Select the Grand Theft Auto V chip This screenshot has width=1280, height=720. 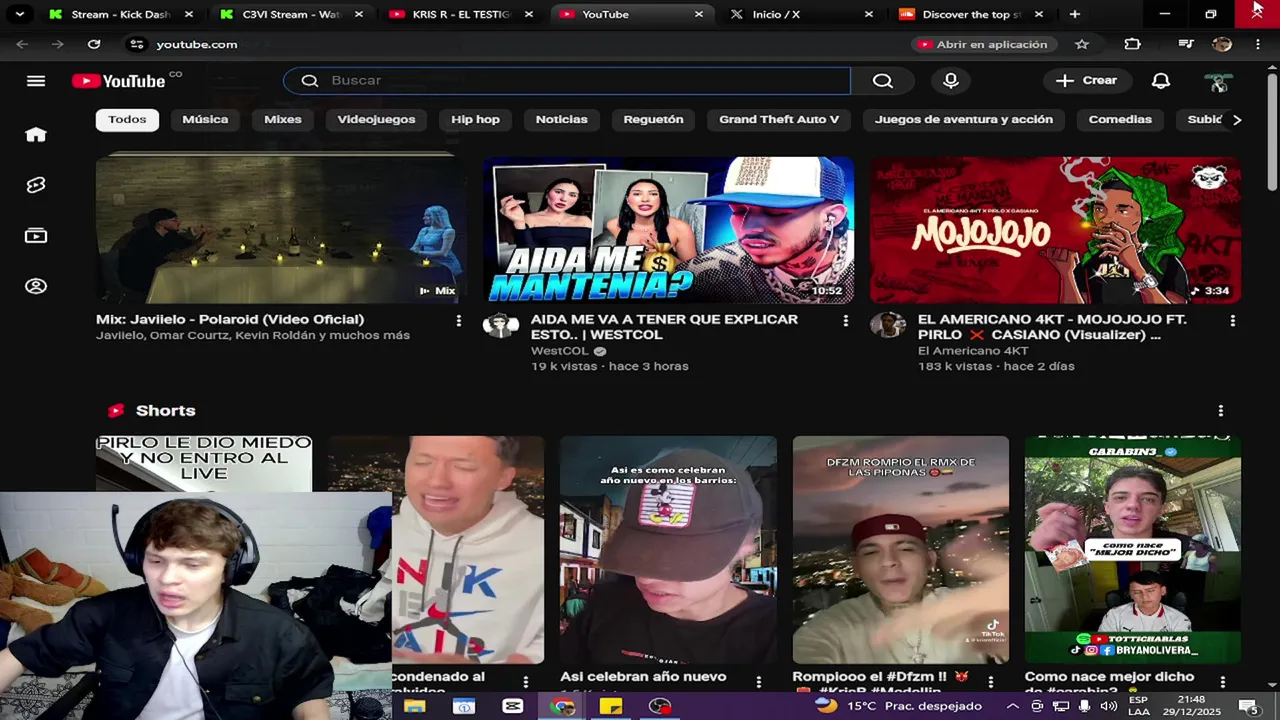pos(779,119)
